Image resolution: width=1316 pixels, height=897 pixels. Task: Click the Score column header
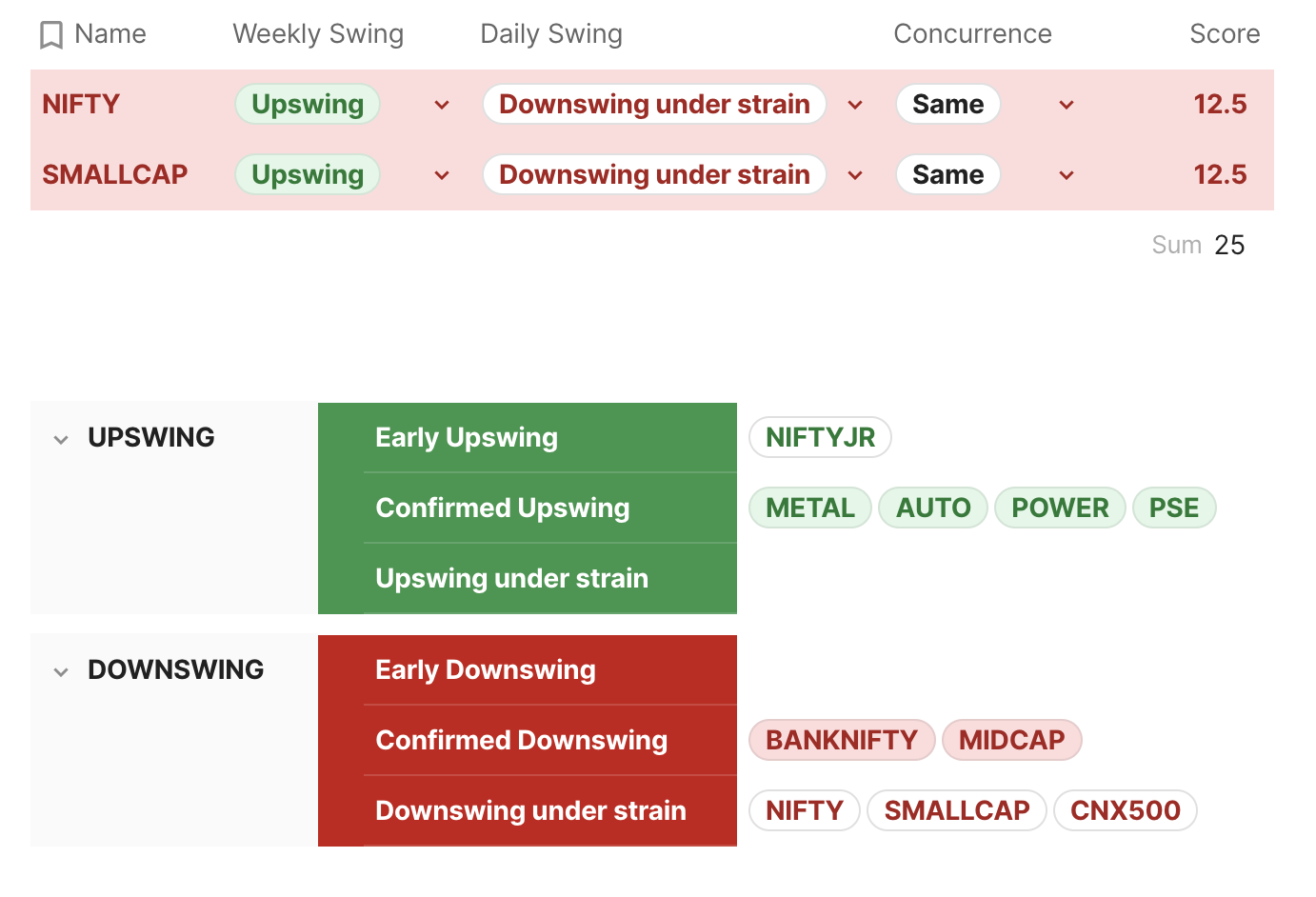point(1224,34)
